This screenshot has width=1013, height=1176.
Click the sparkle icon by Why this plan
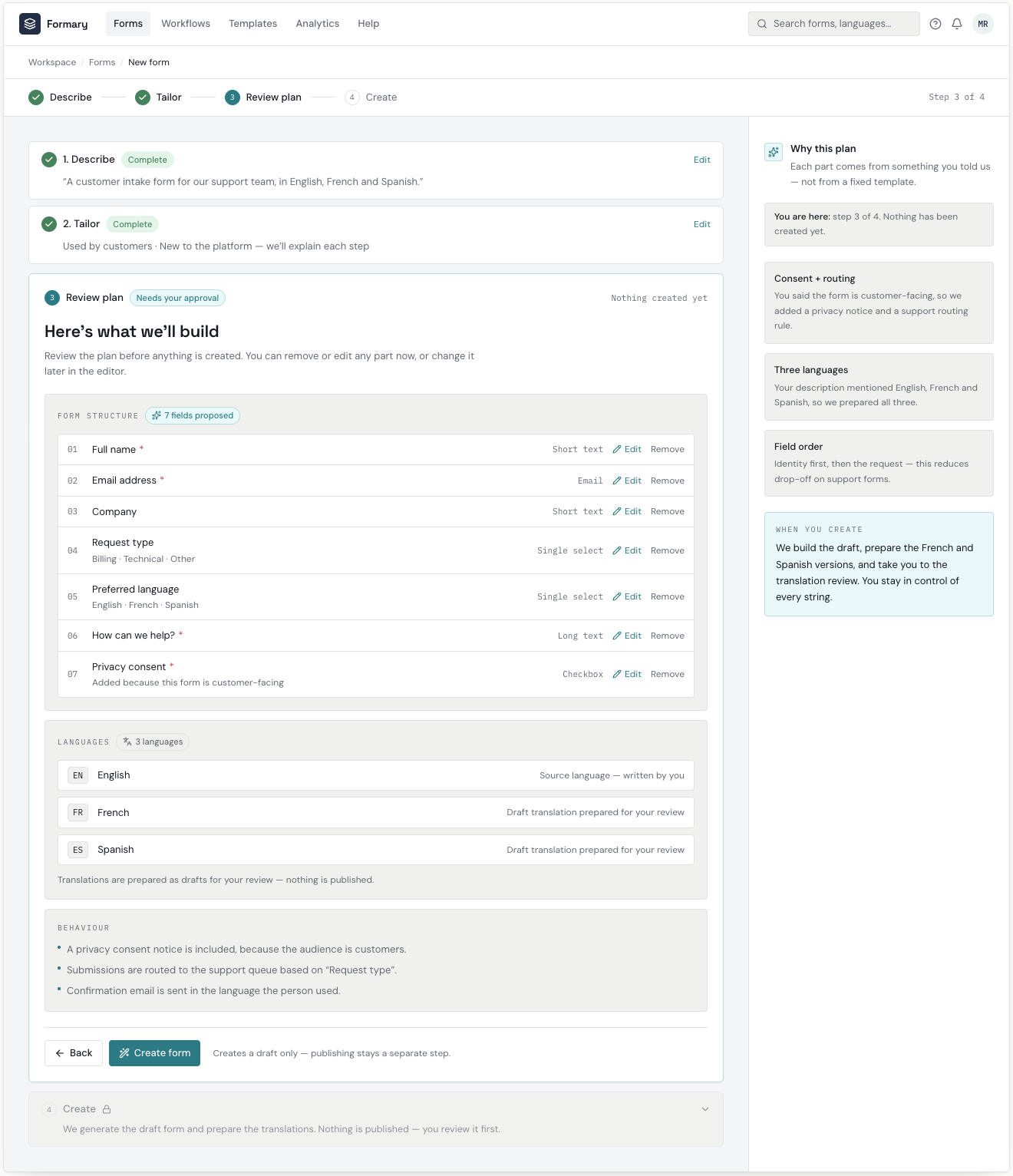coord(774,152)
